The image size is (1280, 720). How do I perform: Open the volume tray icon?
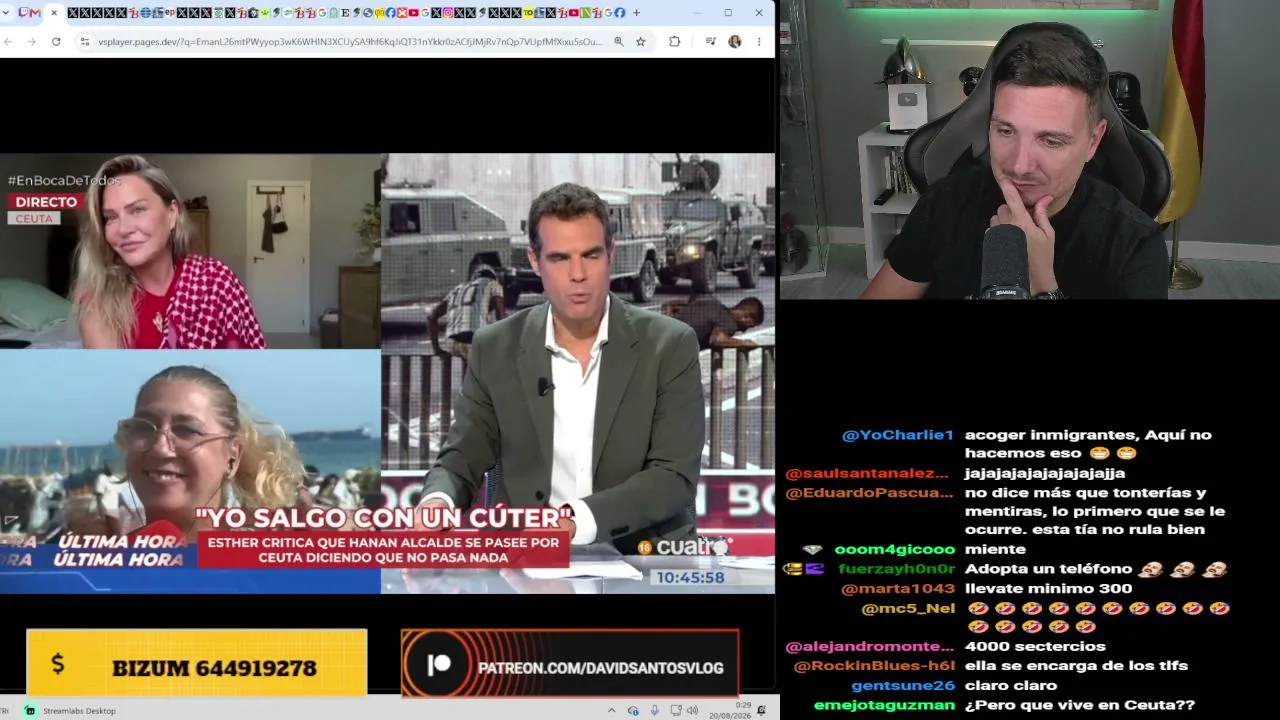pos(692,710)
